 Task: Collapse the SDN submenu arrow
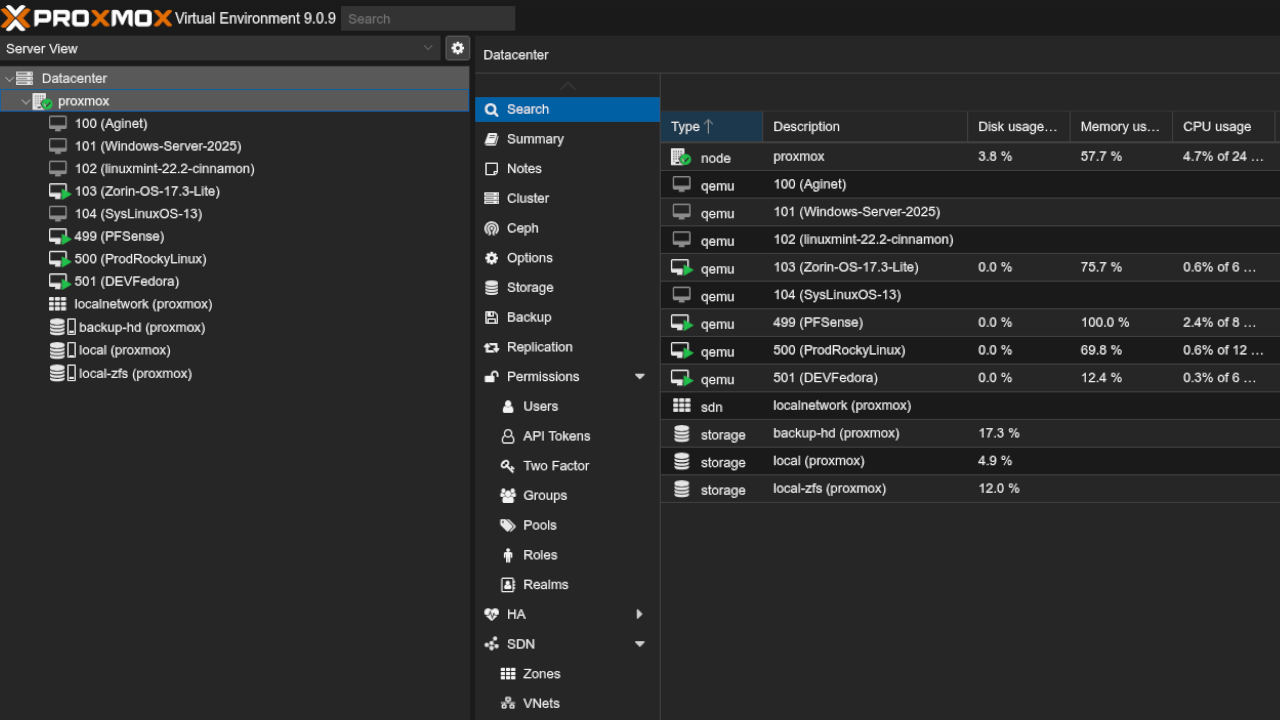[x=640, y=644]
